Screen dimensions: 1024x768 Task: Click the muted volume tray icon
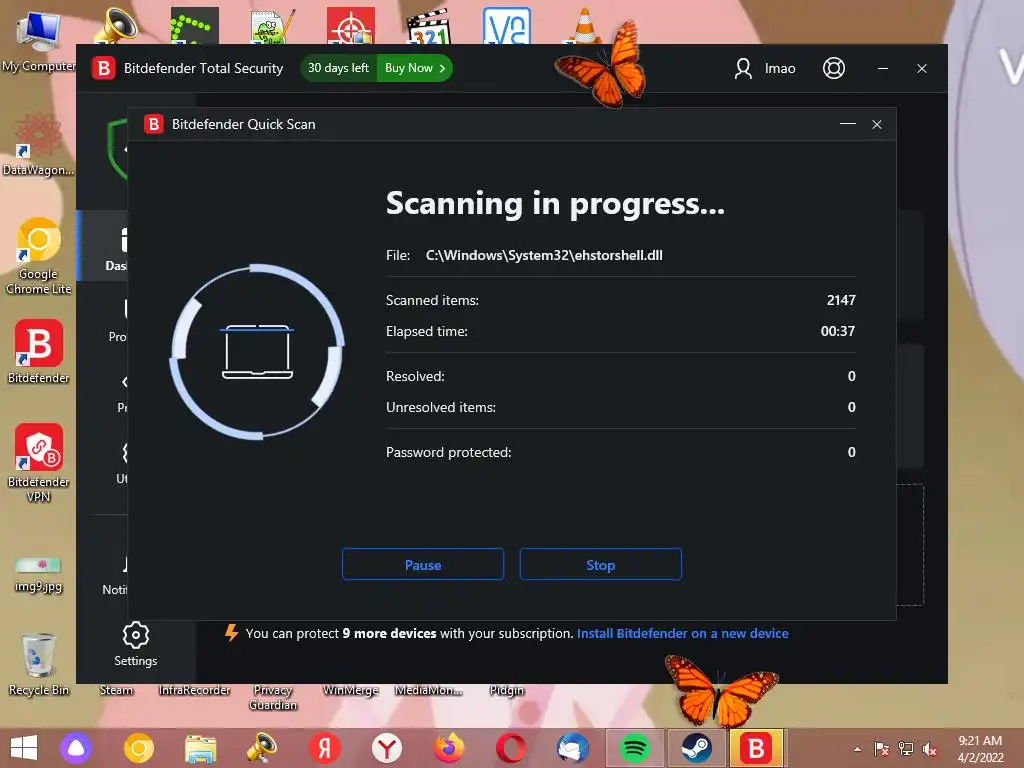point(930,749)
